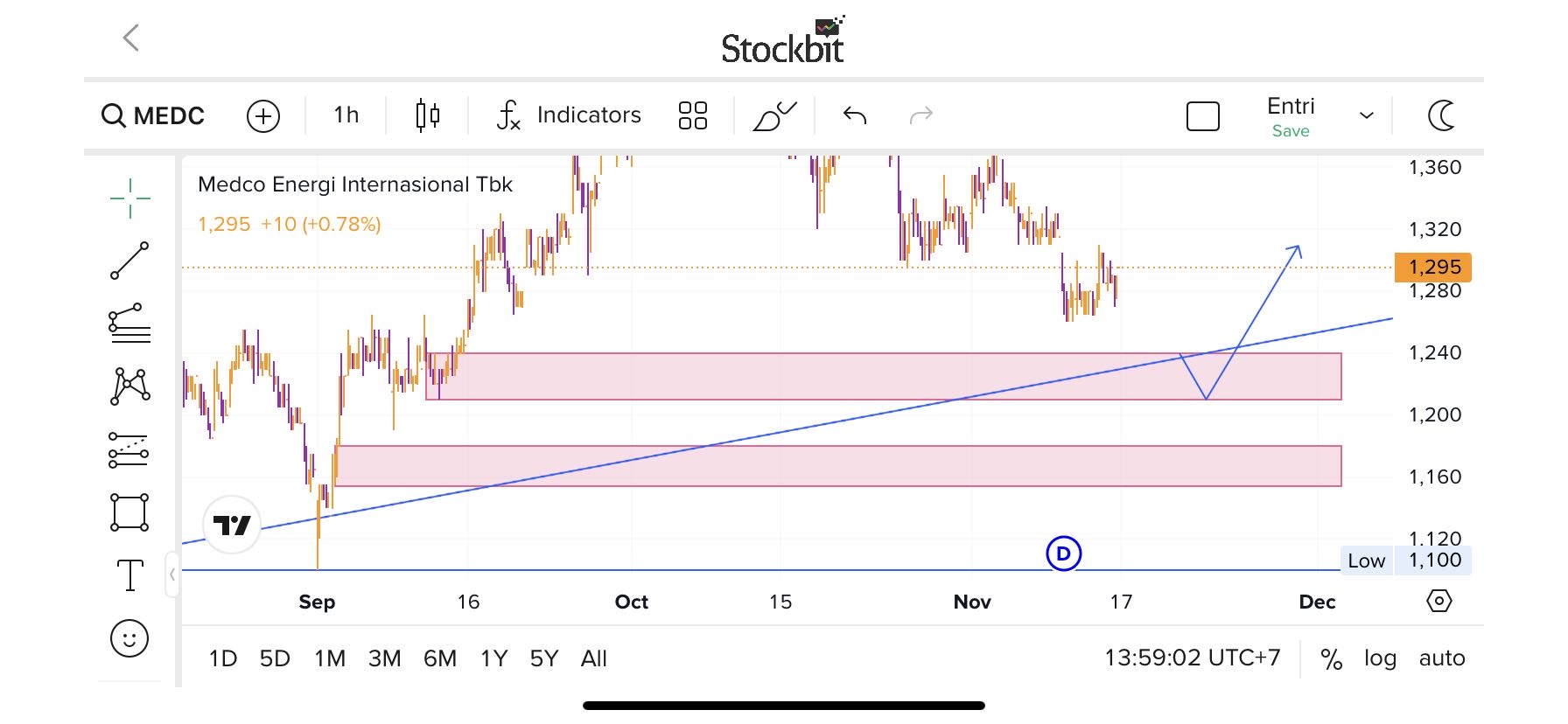Image resolution: width=1568 pixels, height=724 pixels.
Task: Open the emoji icons tool
Action: (129, 638)
